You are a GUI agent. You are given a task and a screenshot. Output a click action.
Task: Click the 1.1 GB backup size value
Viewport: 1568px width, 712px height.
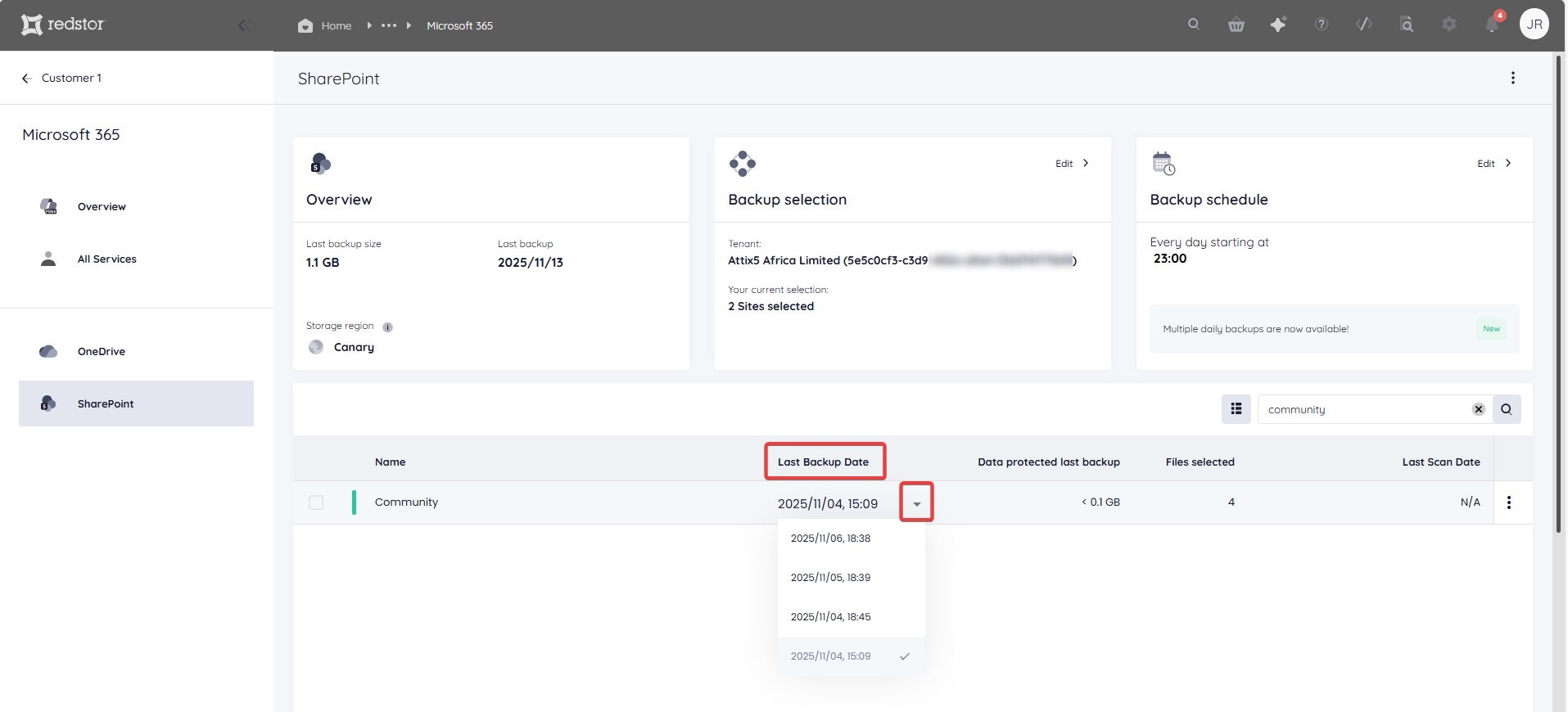click(x=323, y=263)
